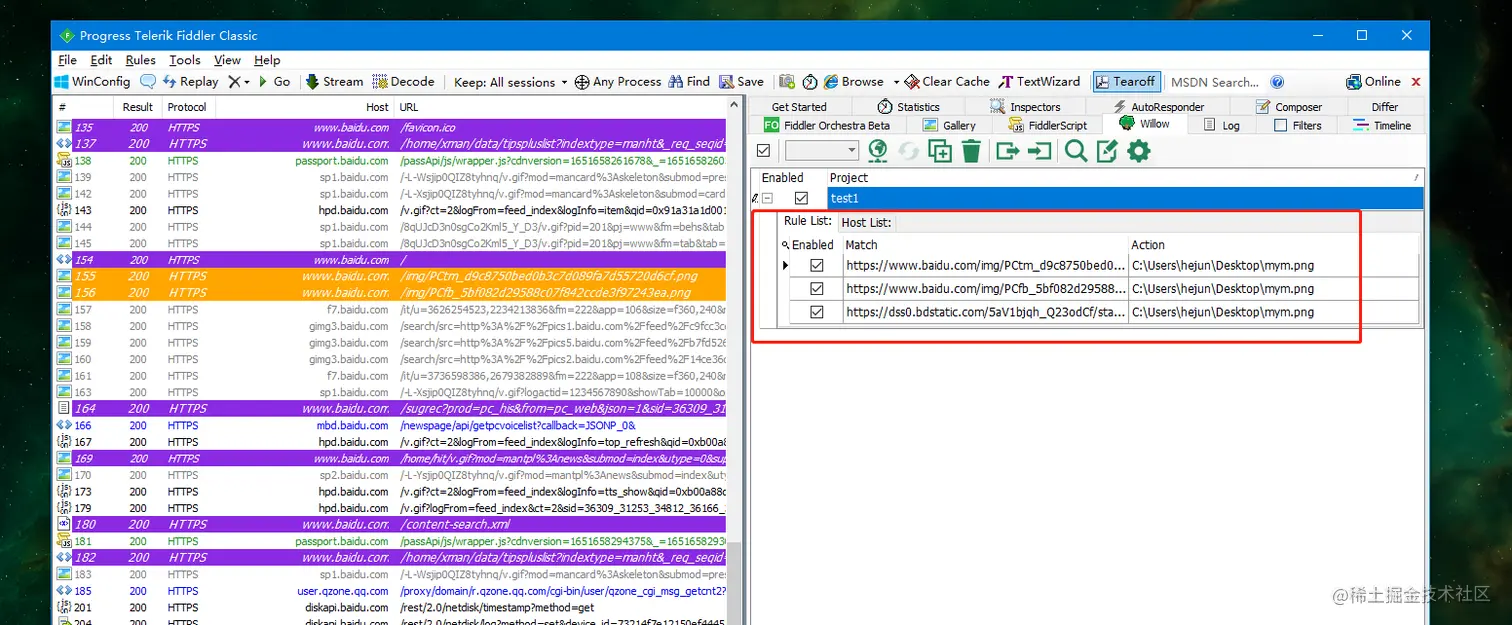Open the Help menu
This screenshot has height=625, width=1512.
[x=267, y=60]
